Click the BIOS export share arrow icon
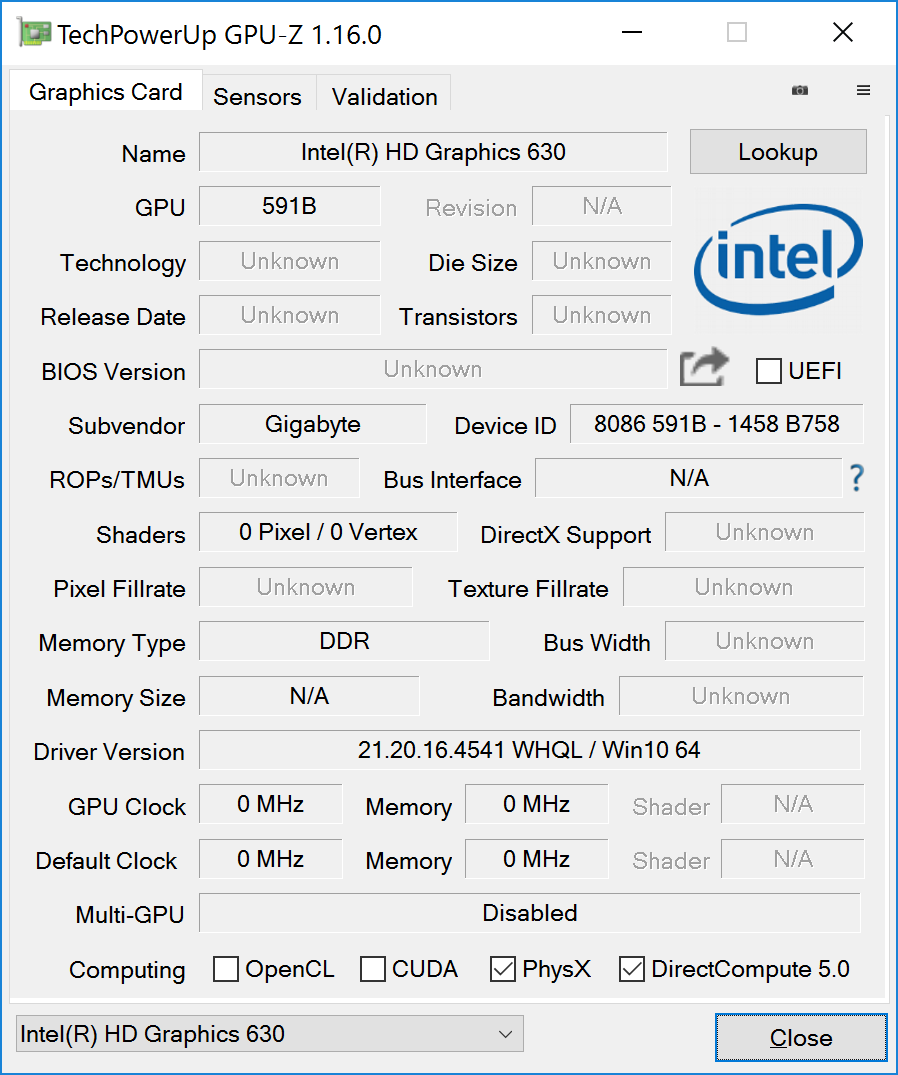The height and width of the screenshot is (1075, 898). click(x=704, y=369)
